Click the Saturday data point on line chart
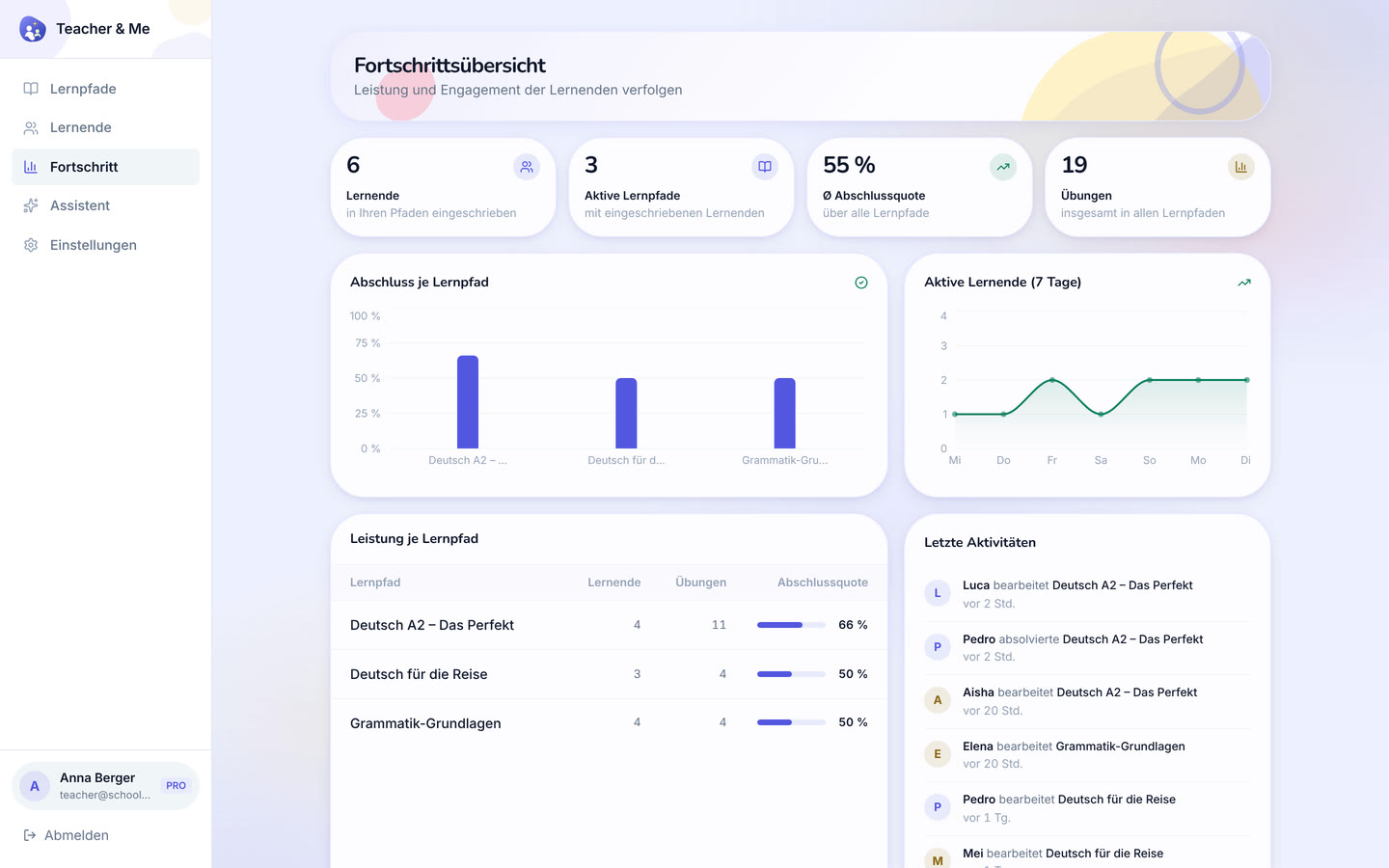The width and height of the screenshot is (1389, 868). click(x=1101, y=414)
